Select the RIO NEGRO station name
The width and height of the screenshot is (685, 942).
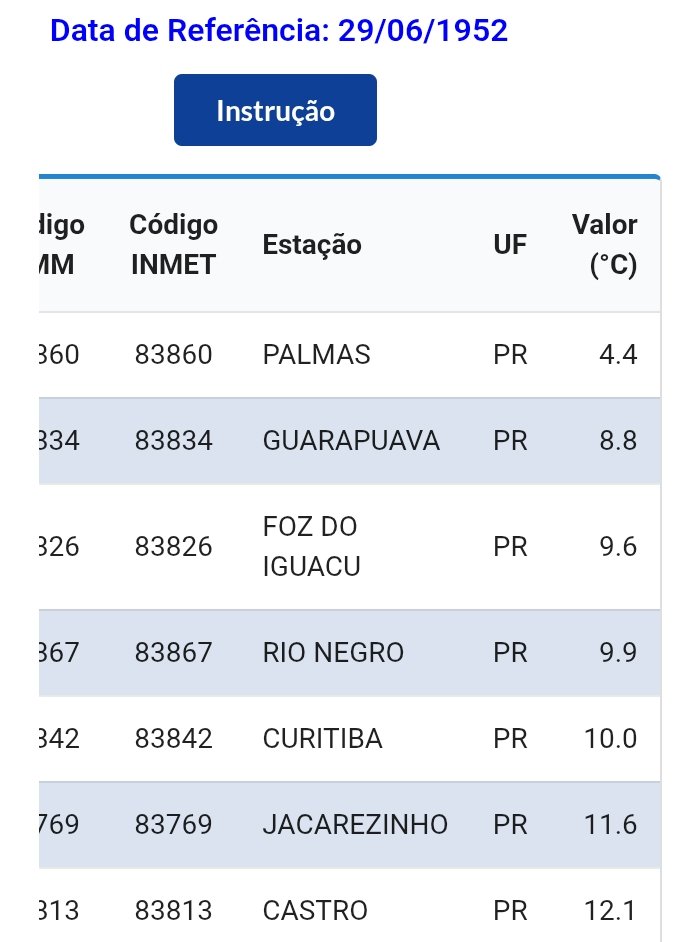pyautogui.click(x=333, y=653)
